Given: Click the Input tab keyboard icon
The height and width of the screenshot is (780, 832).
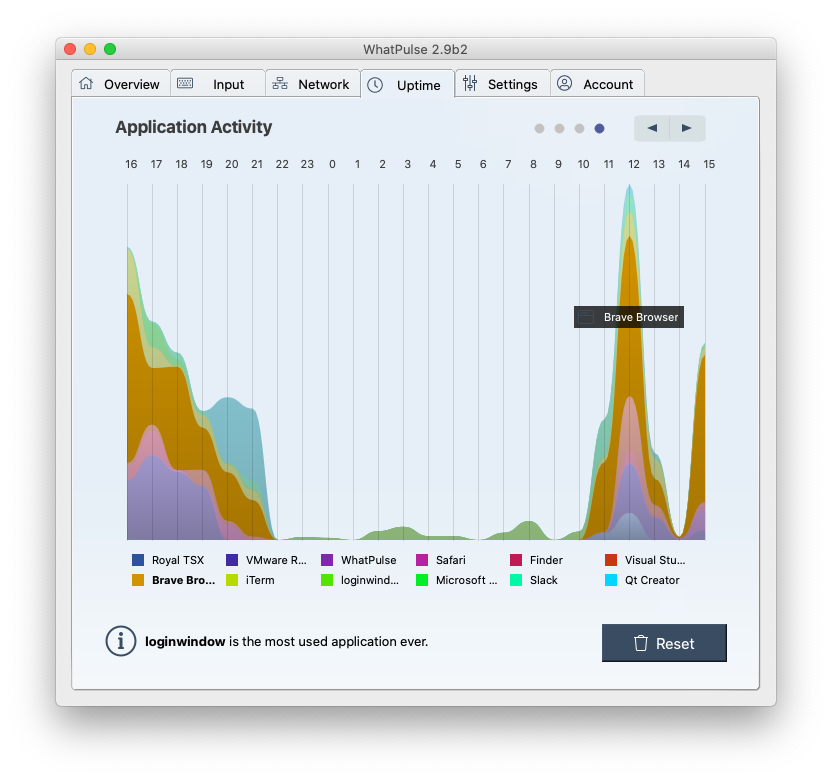Looking at the screenshot, I should click(x=185, y=84).
